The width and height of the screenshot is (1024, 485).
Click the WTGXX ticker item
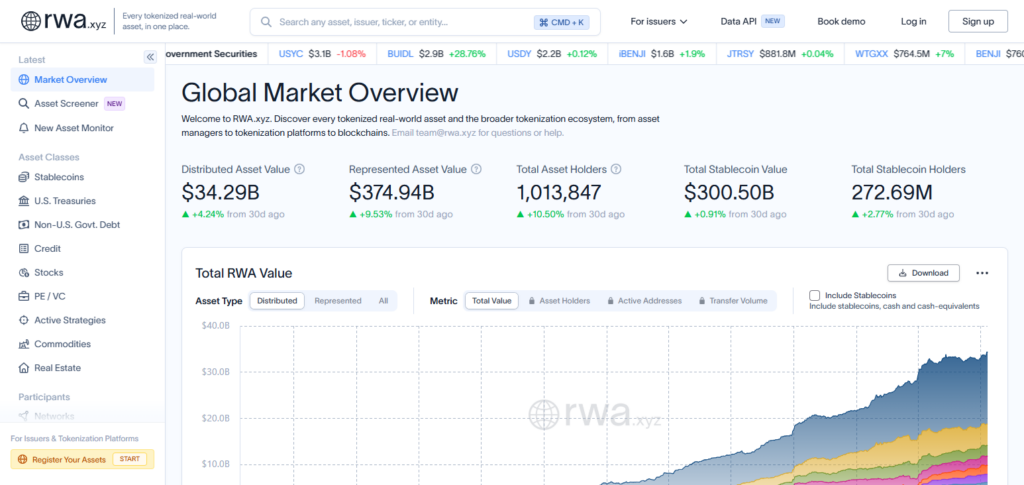904,54
